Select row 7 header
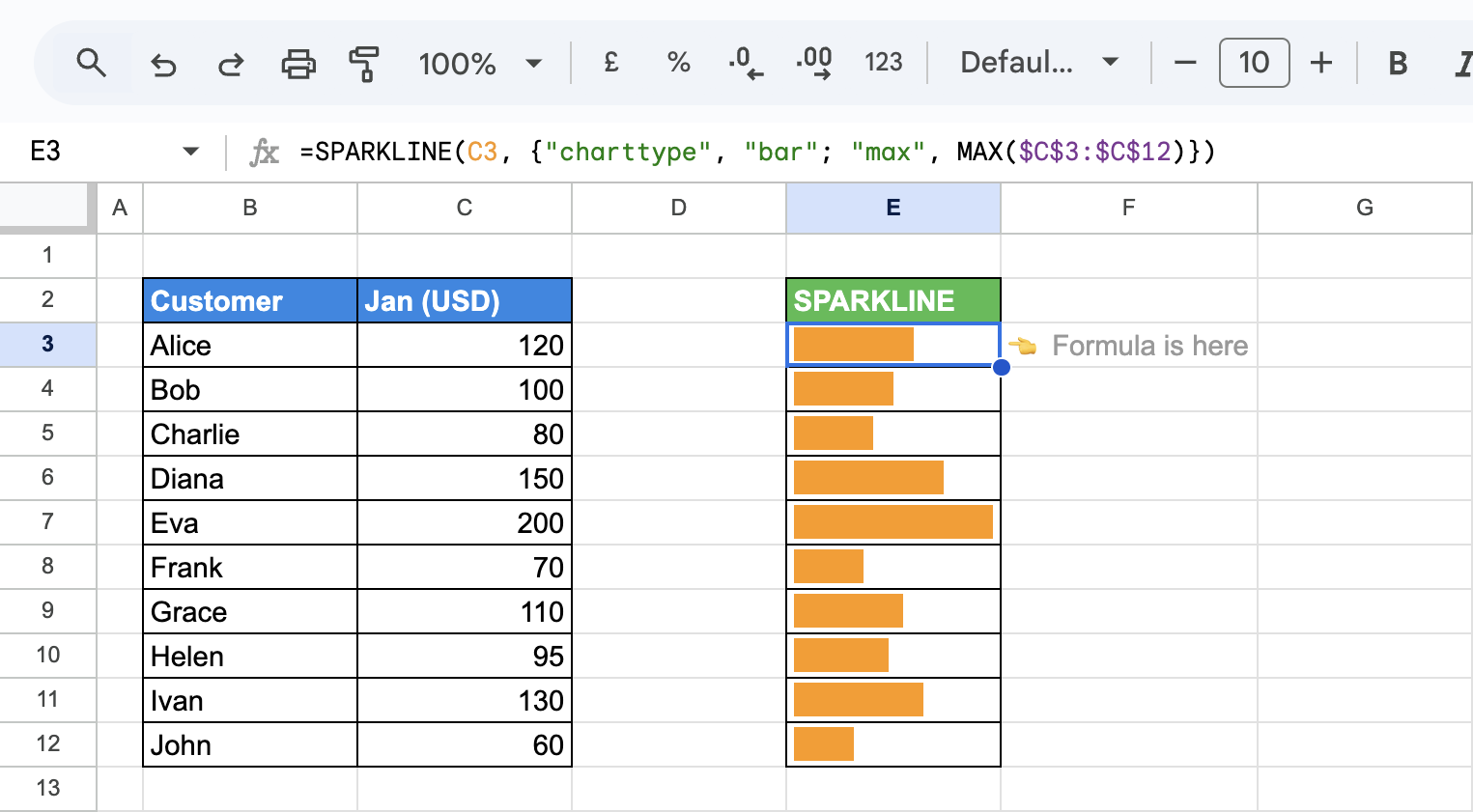This screenshot has width=1473, height=812. coord(47,522)
